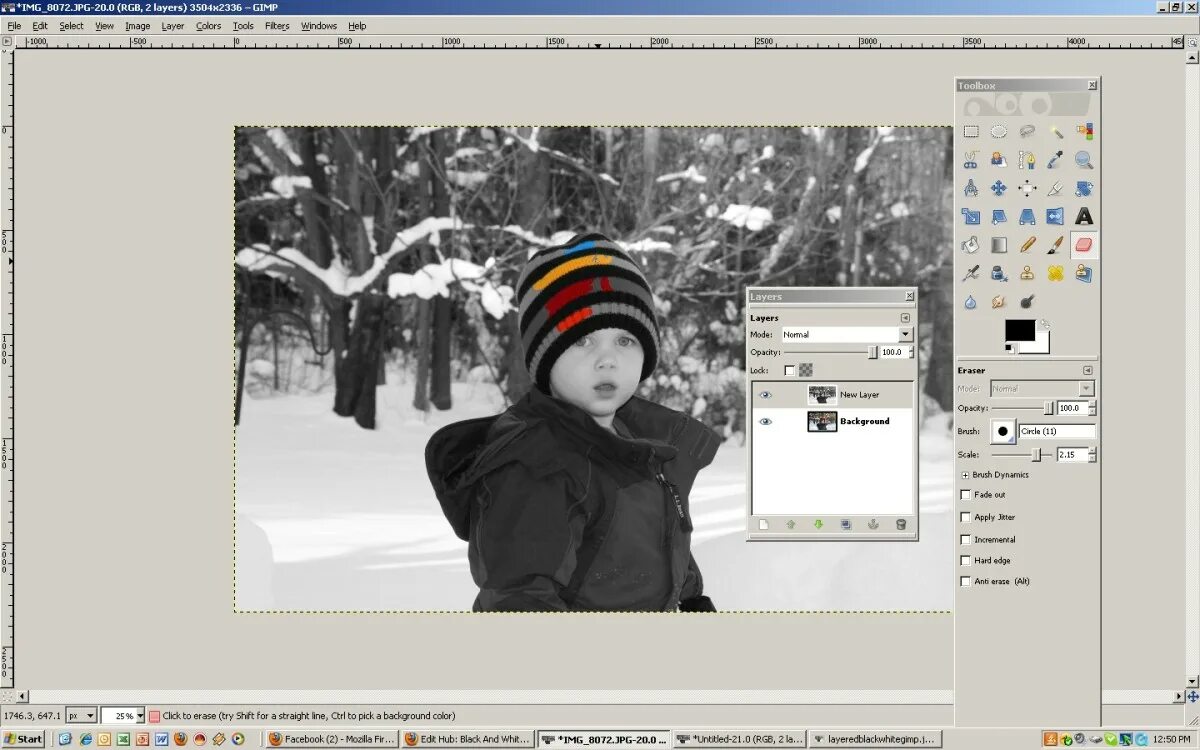The width and height of the screenshot is (1200, 750).
Task: Select the Heal tool
Action: pyautogui.click(x=1056, y=272)
